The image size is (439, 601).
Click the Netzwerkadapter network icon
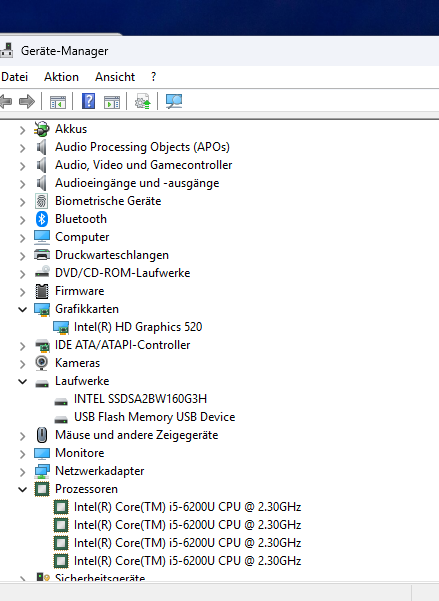41,471
